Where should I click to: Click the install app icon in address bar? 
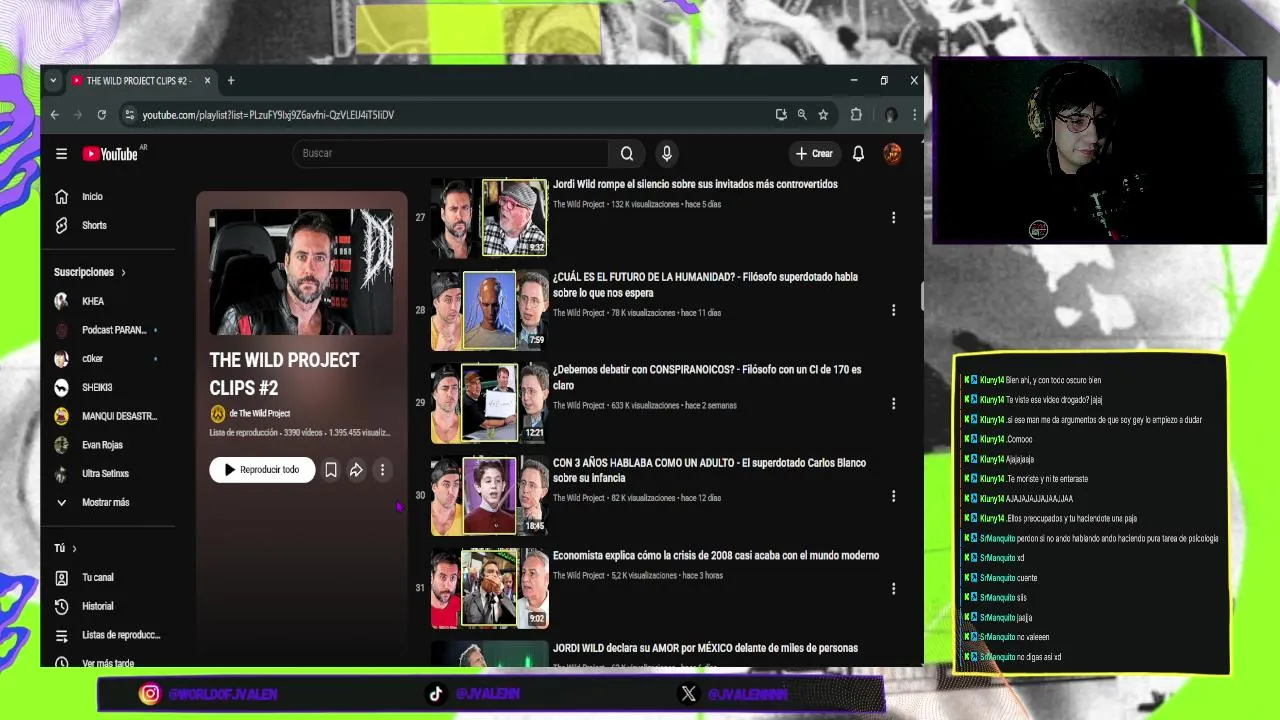[781, 115]
